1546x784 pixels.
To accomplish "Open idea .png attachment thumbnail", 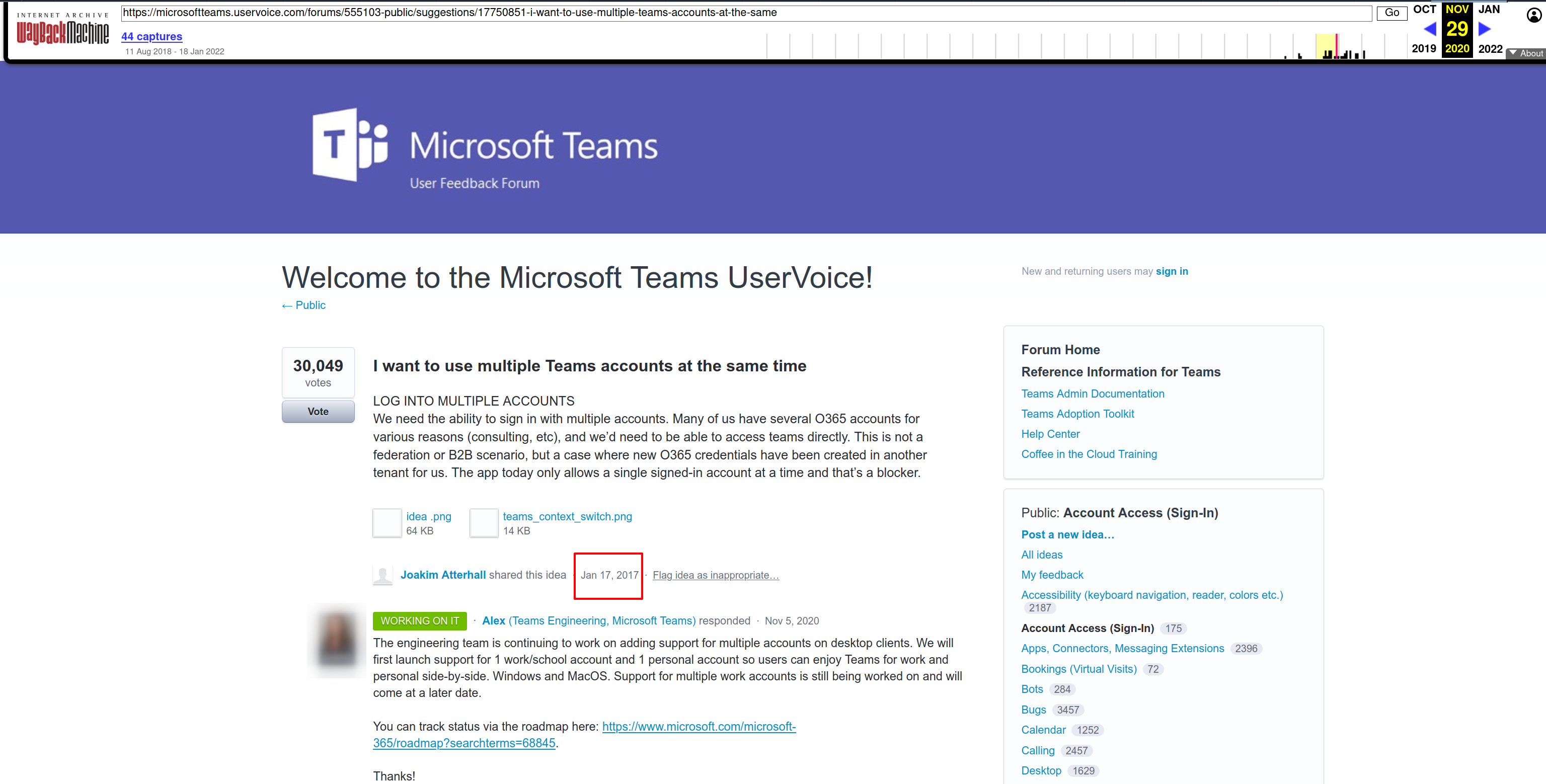I will [x=387, y=523].
